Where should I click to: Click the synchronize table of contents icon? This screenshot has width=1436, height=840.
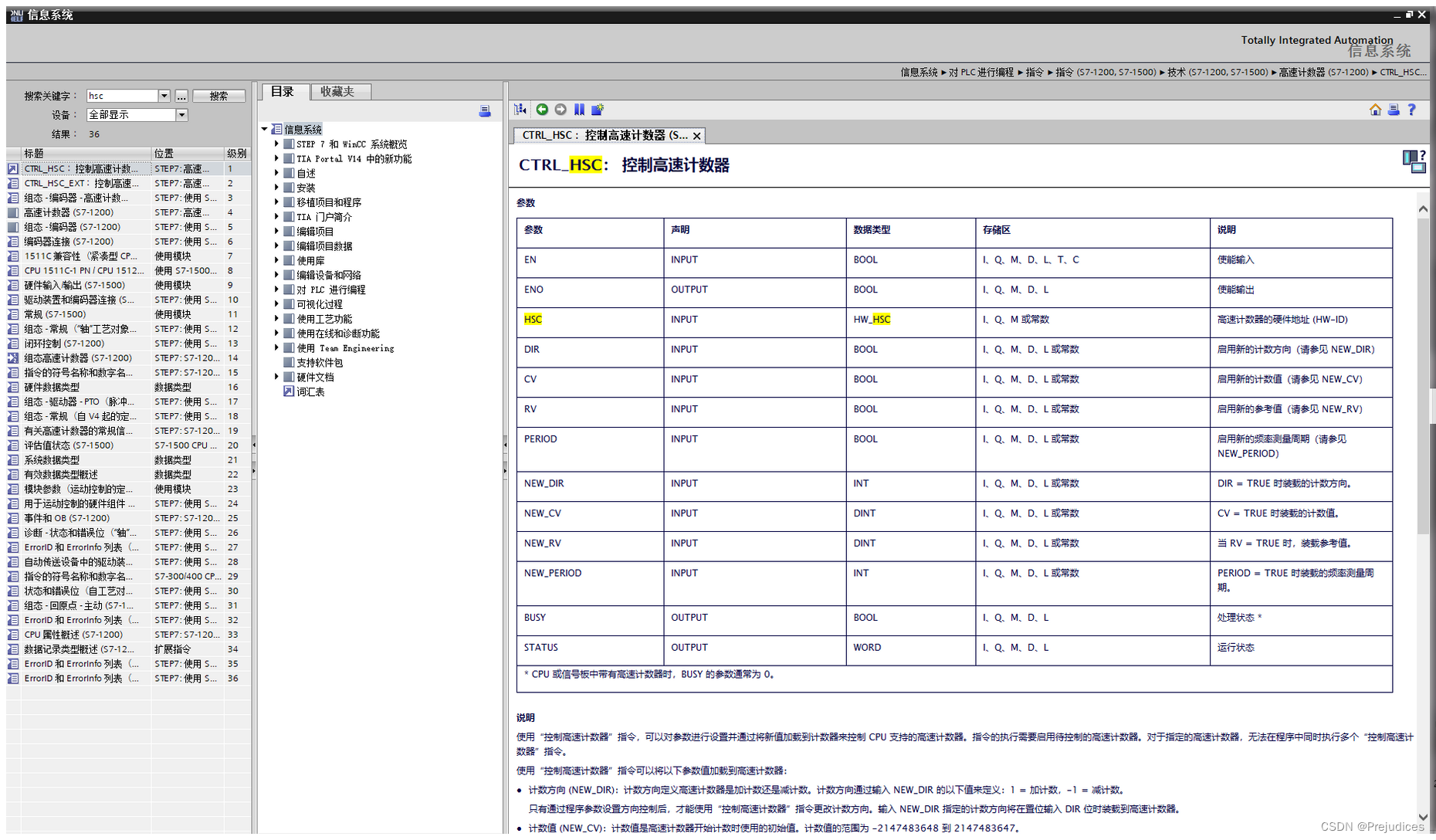(x=521, y=110)
